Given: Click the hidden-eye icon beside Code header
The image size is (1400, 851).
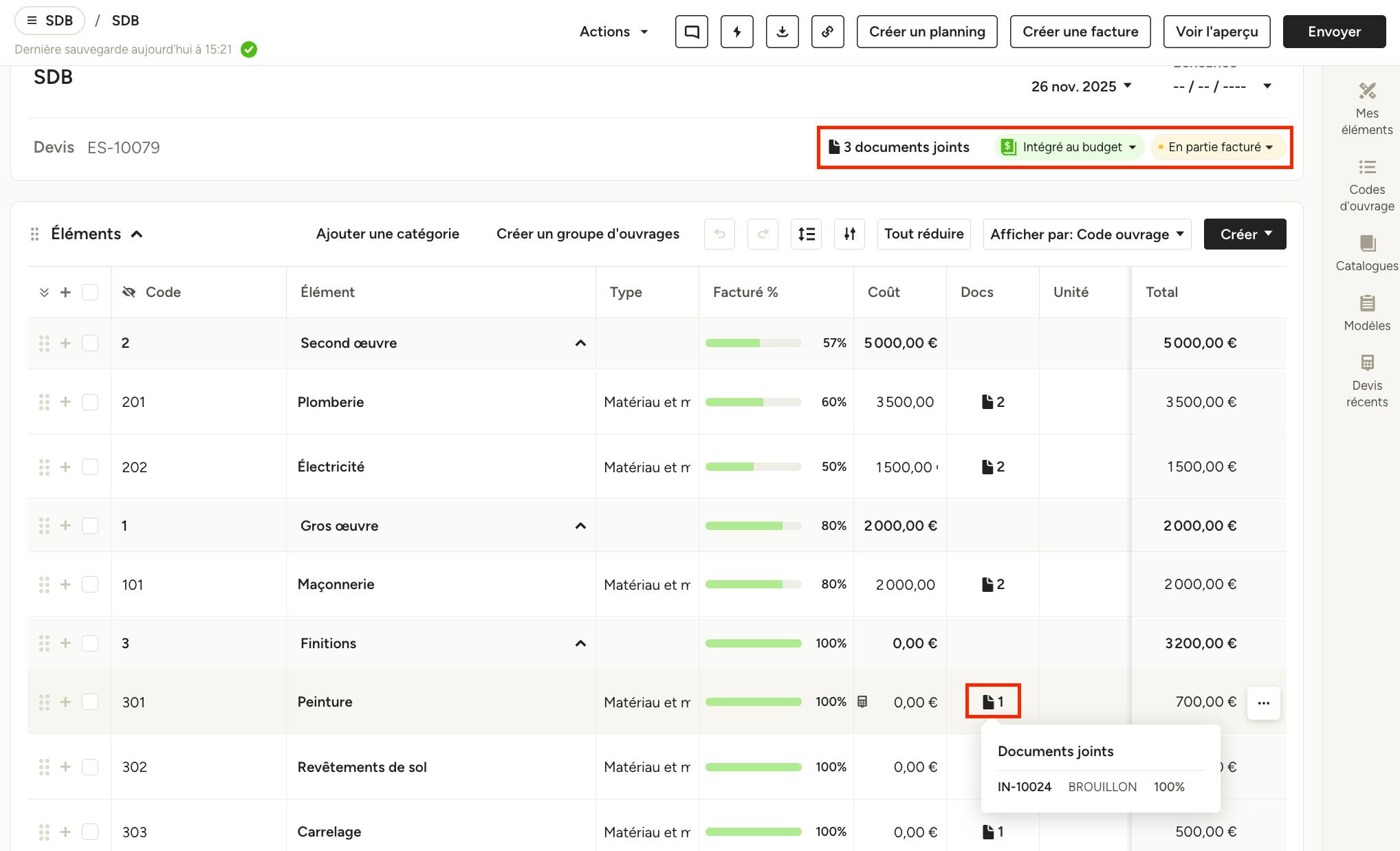Looking at the screenshot, I should 129,292.
